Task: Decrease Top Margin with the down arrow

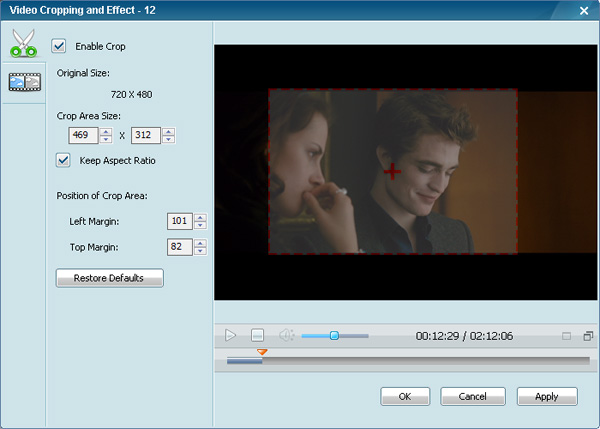Action: [x=200, y=251]
